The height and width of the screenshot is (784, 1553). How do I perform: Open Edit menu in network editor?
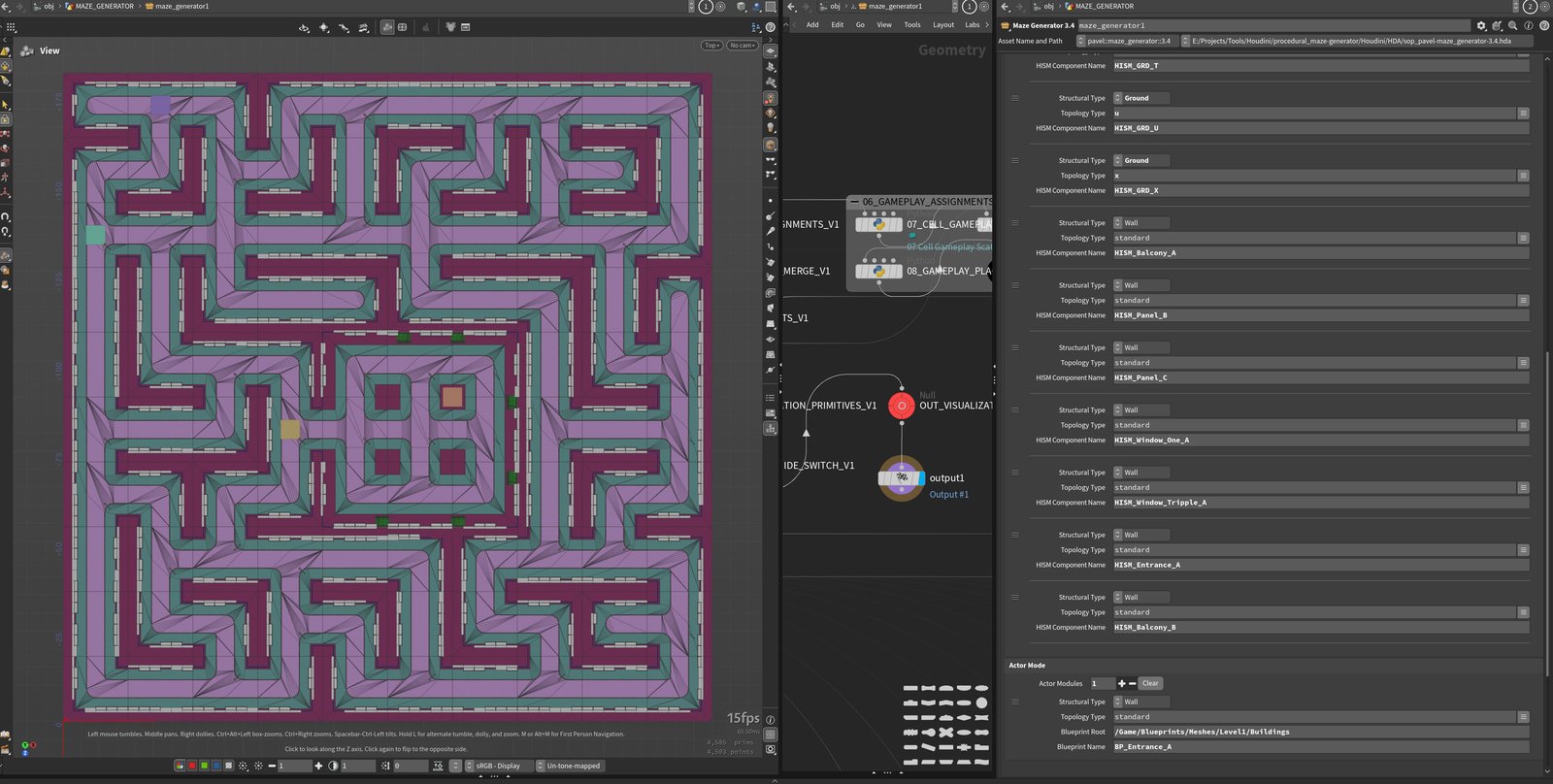(x=837, y=25)
